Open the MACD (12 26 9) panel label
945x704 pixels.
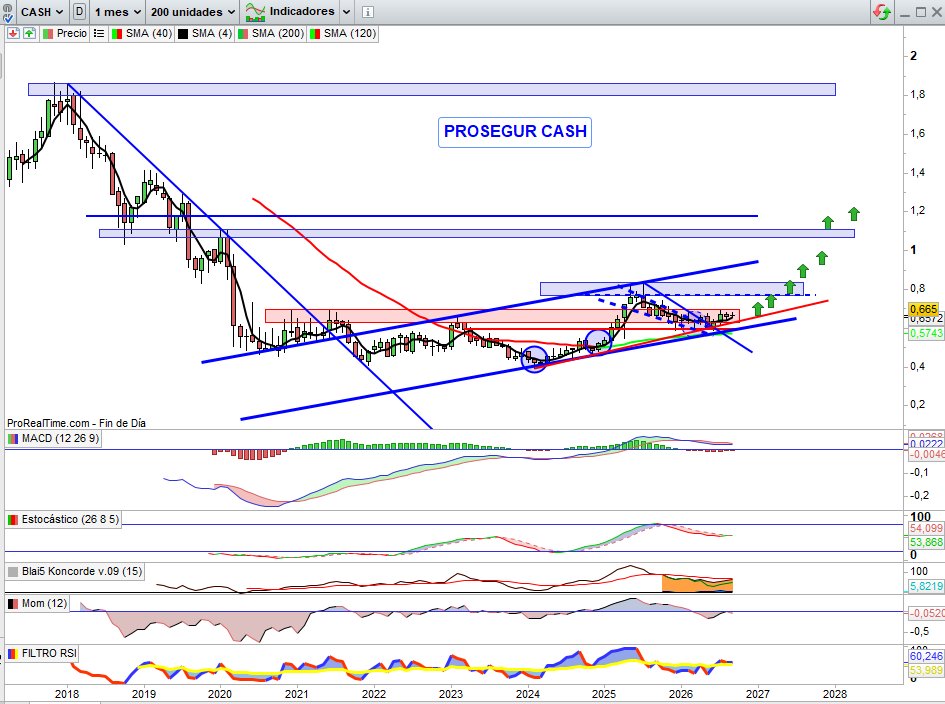60,438
